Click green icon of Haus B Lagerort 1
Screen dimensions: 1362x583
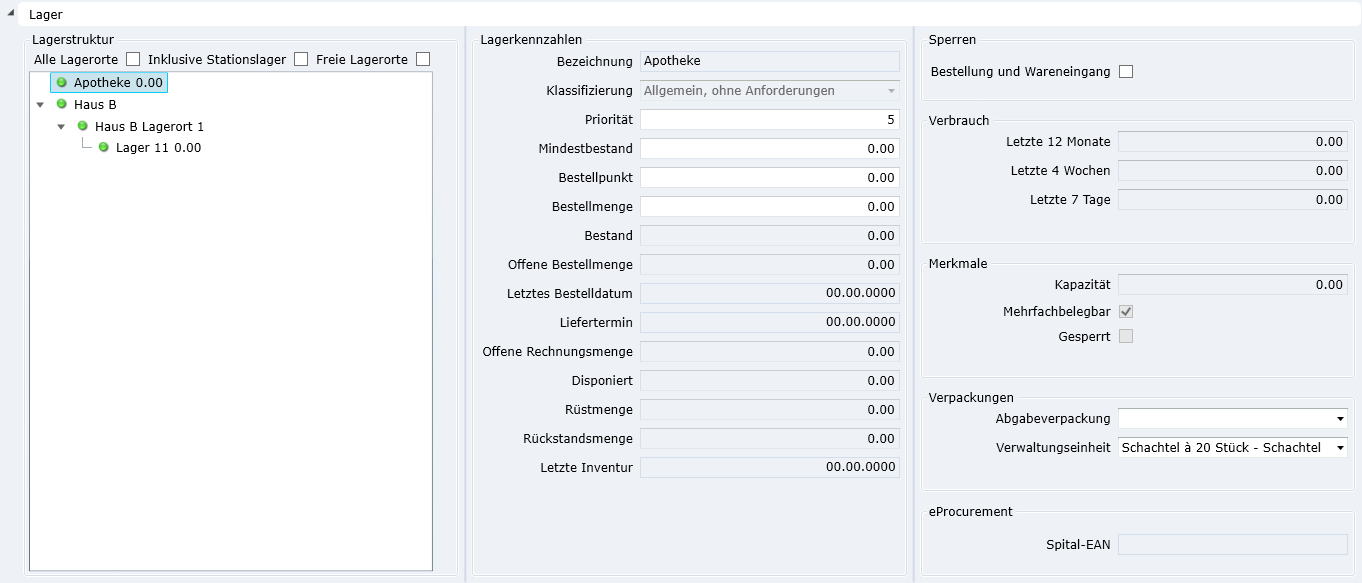click(x=83, y=126)
